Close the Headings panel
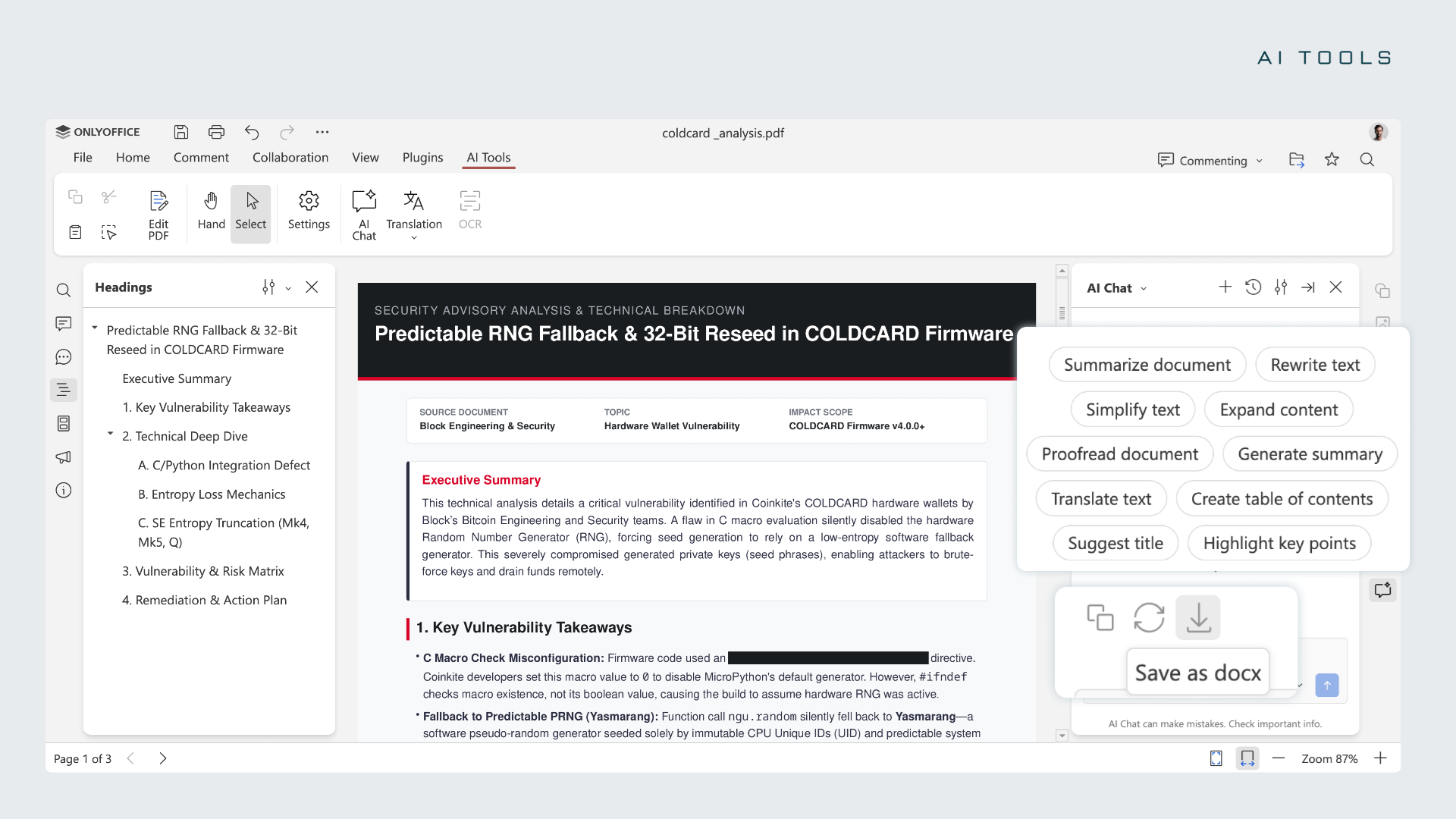The width and height of the screenshot is (1456, 819). [312, 287]
